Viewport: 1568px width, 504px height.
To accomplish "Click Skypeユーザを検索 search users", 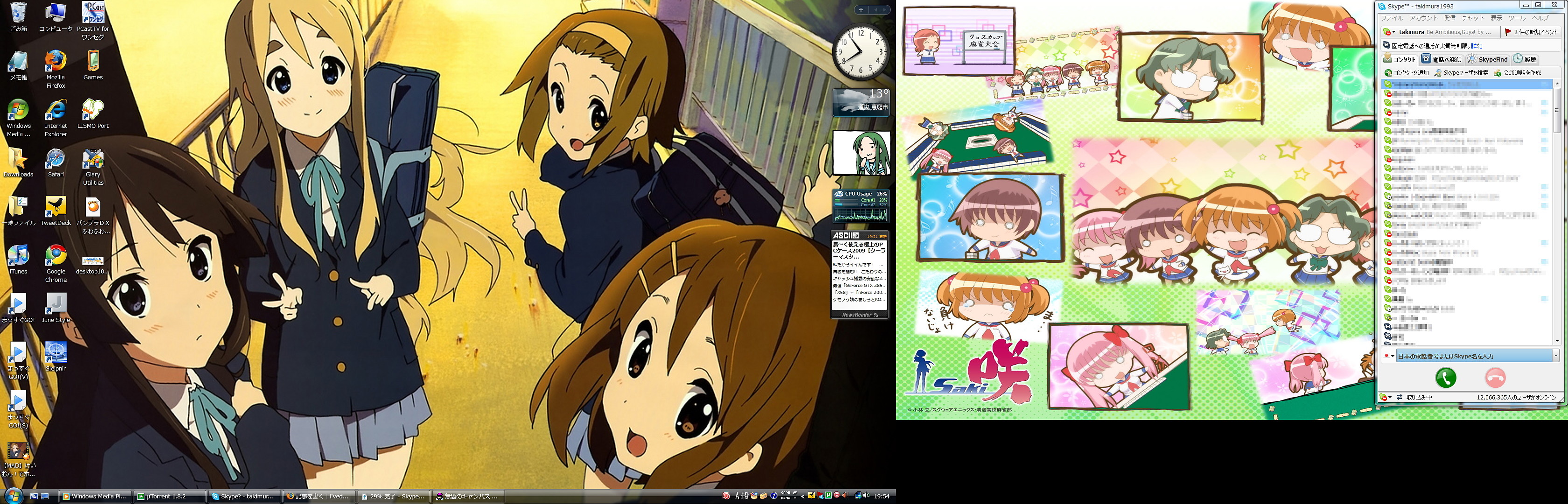I will click(1460, 73).
